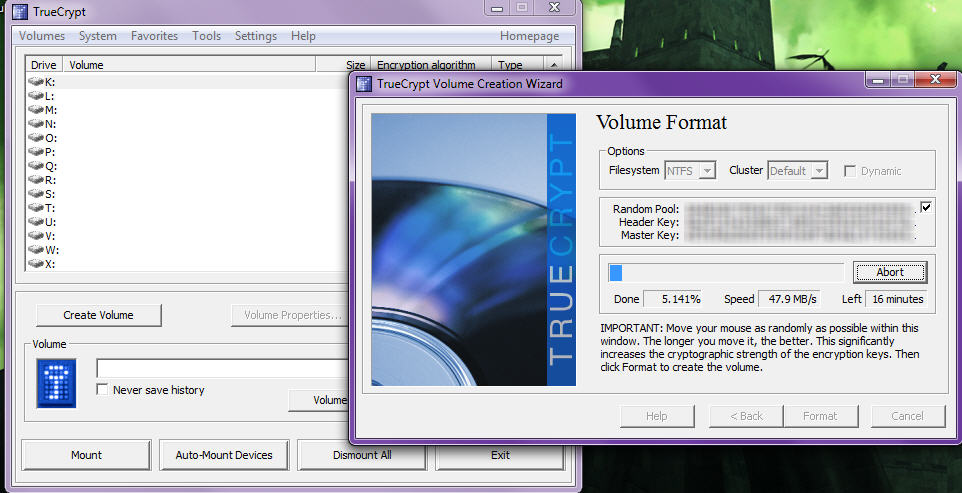Open the Filesystem NTFS dropdown
Image resolution: width=962 pixels, height=493 pixels.
pos(690,170)
